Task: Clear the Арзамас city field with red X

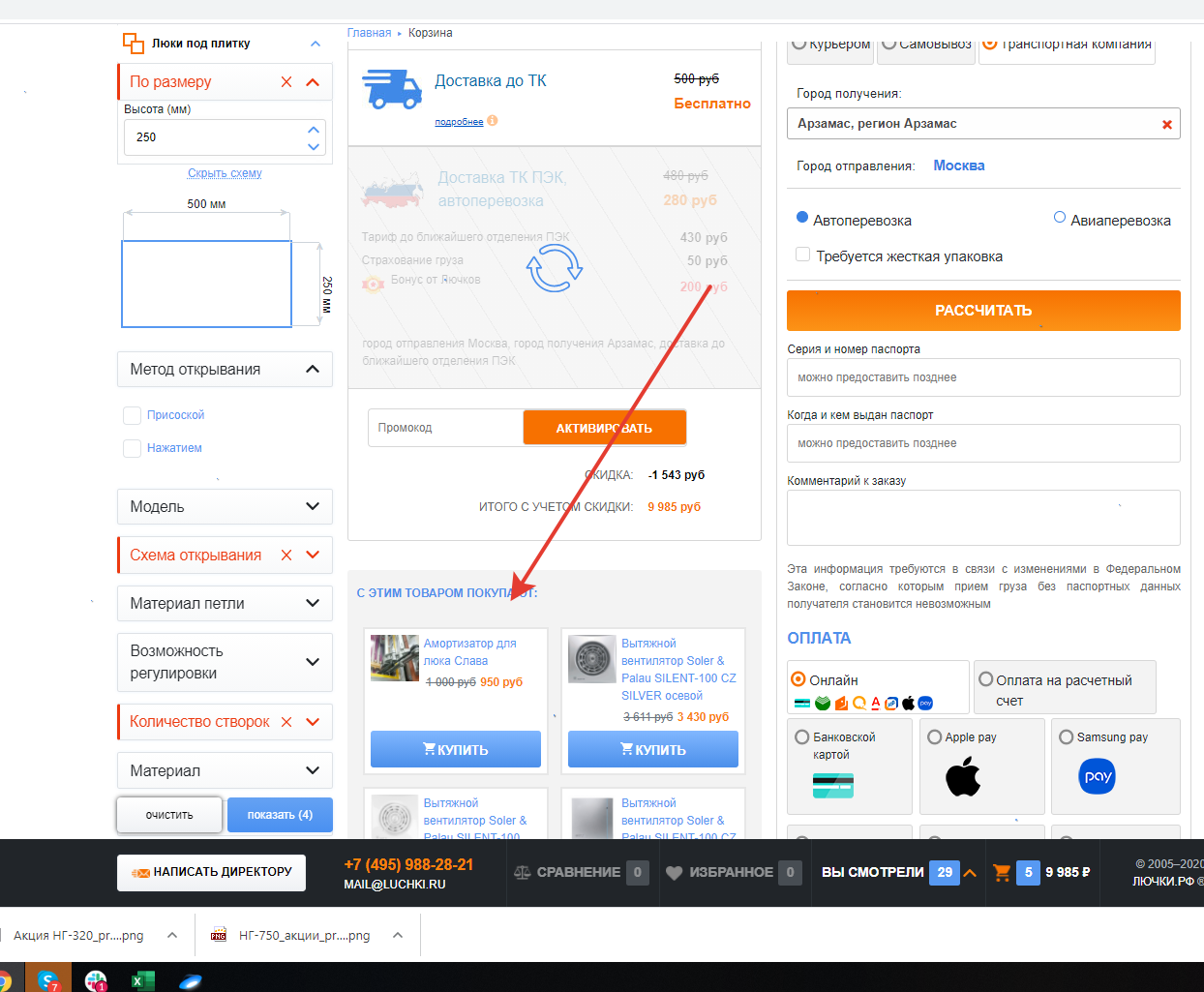Action: [1166, 124]
